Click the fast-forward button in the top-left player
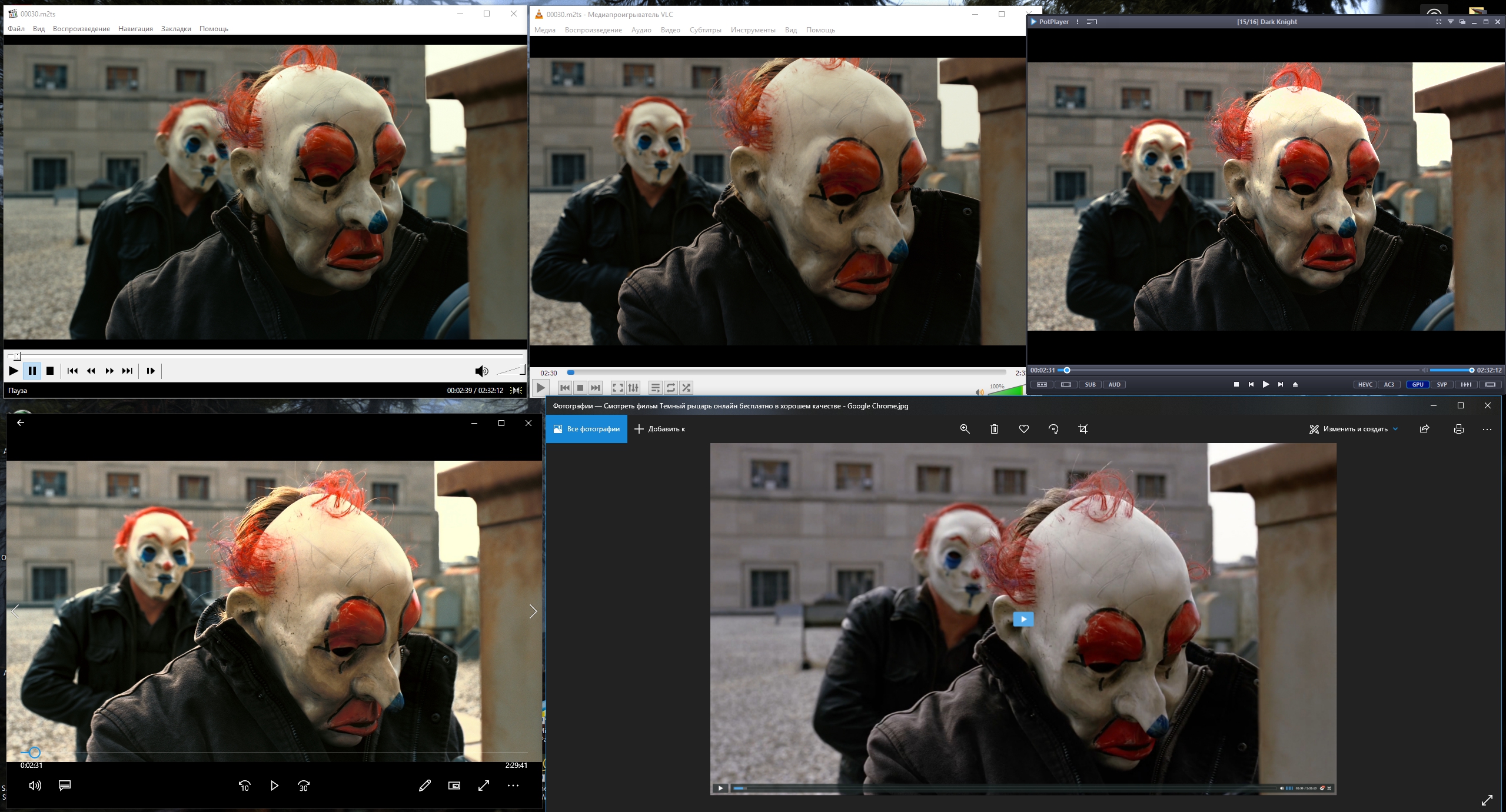Image resolution: width=1506 pixels, height=812 pixels. 109,371
